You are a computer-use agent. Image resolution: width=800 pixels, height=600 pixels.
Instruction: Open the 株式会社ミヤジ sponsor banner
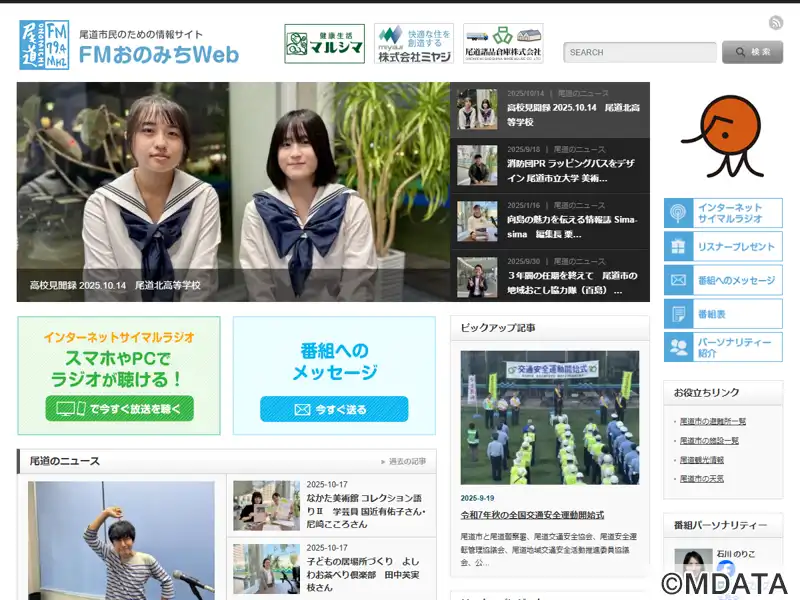413,44
